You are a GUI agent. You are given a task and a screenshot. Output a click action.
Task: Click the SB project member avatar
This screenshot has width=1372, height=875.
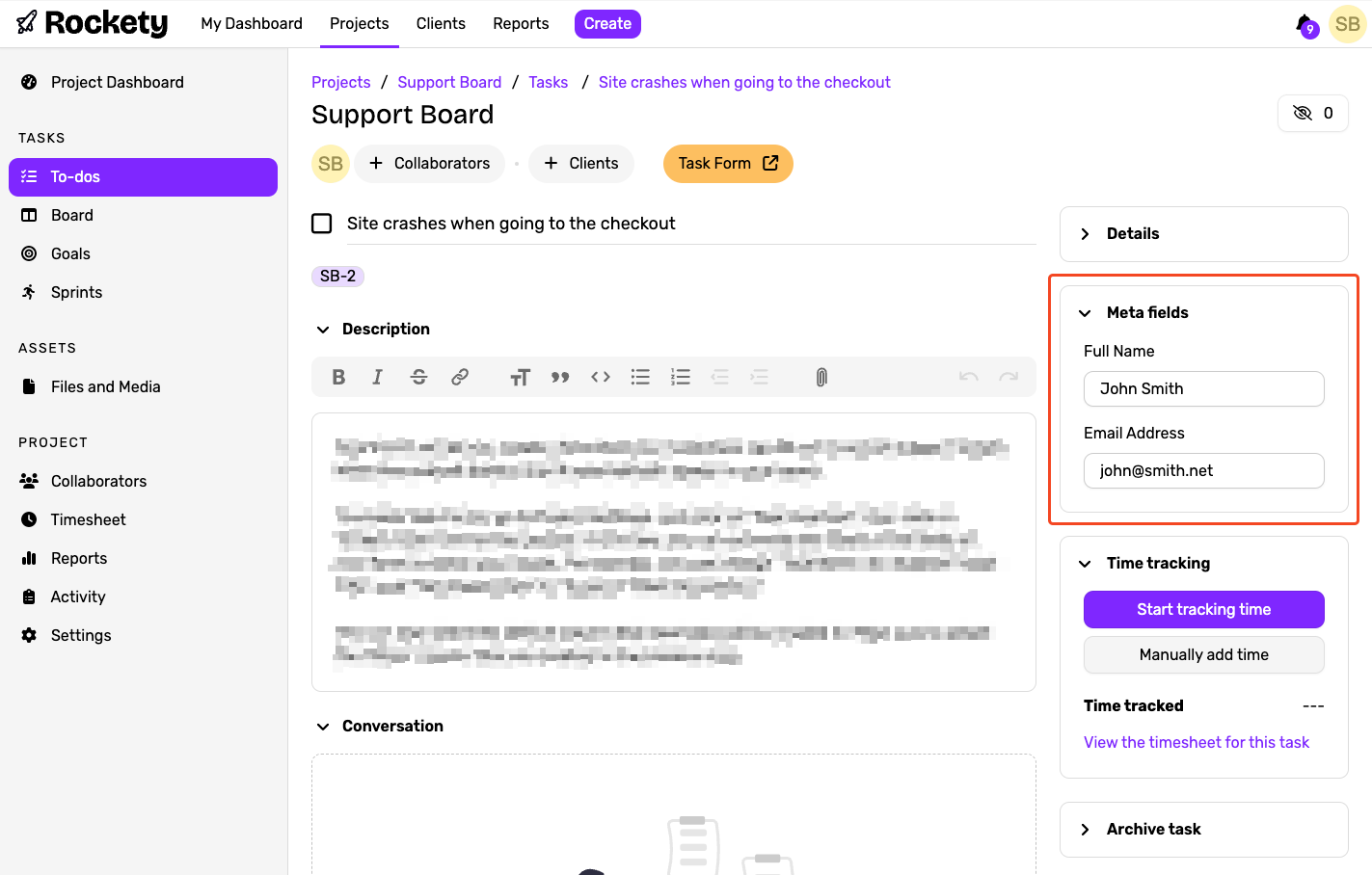coord(331,164)
